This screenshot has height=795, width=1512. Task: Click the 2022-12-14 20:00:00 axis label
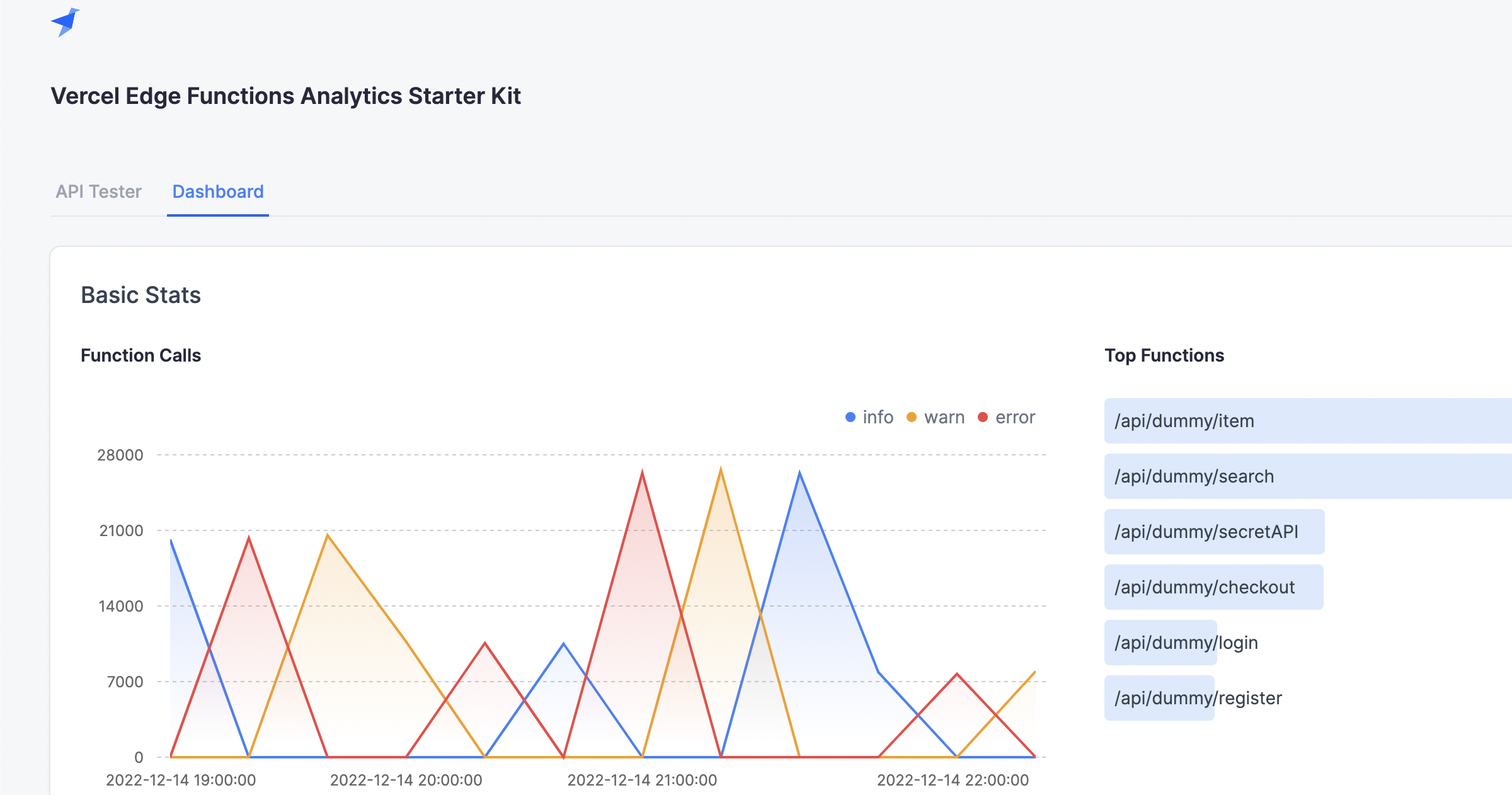pos(406,780)
